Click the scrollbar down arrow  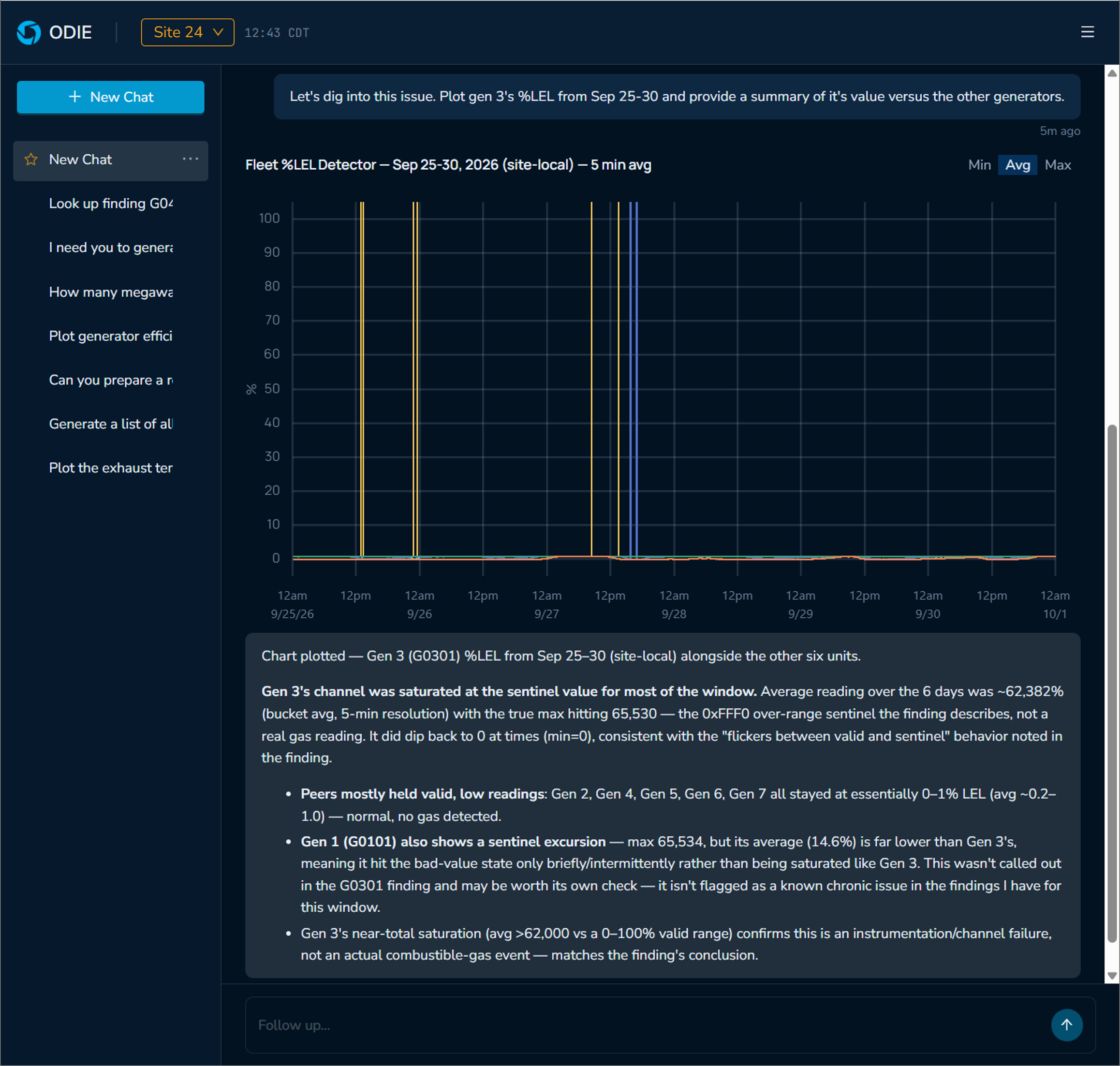click(1112, 976)
